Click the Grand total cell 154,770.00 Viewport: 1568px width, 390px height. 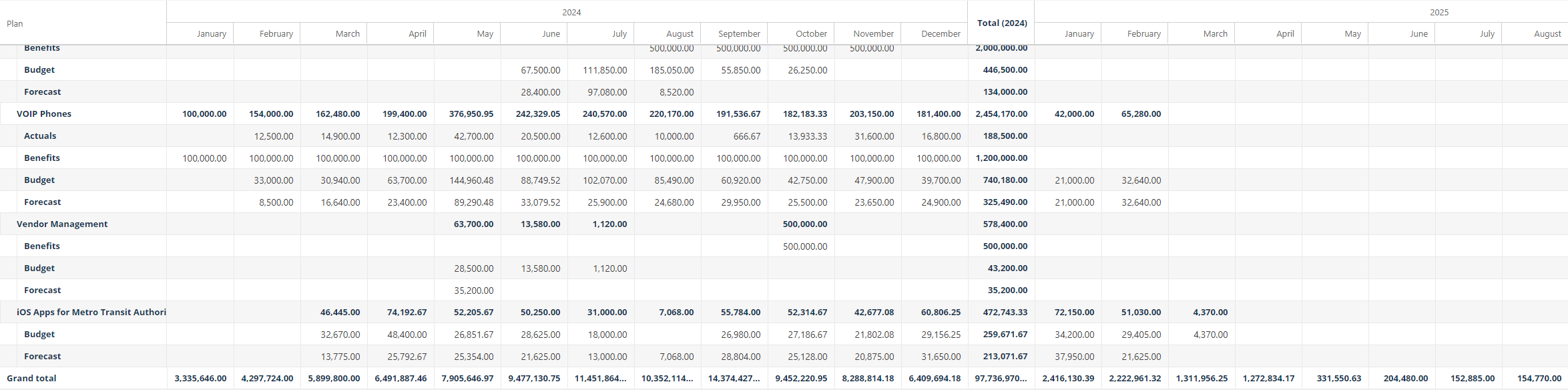1535,378
